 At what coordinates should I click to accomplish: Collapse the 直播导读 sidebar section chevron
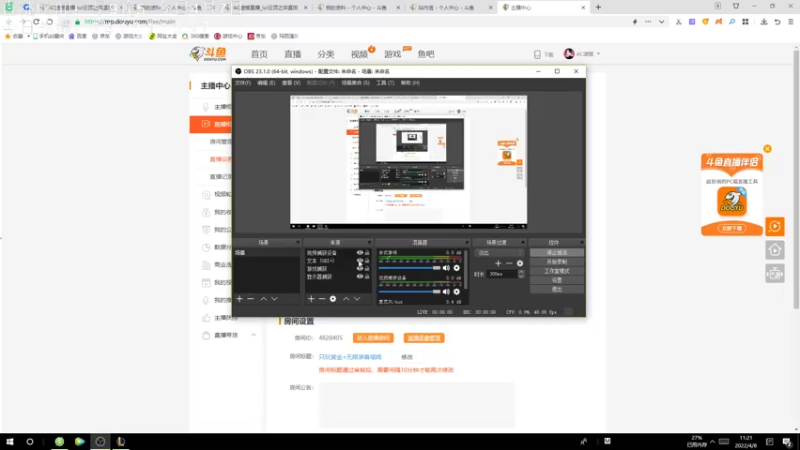(x=254, y=335)
